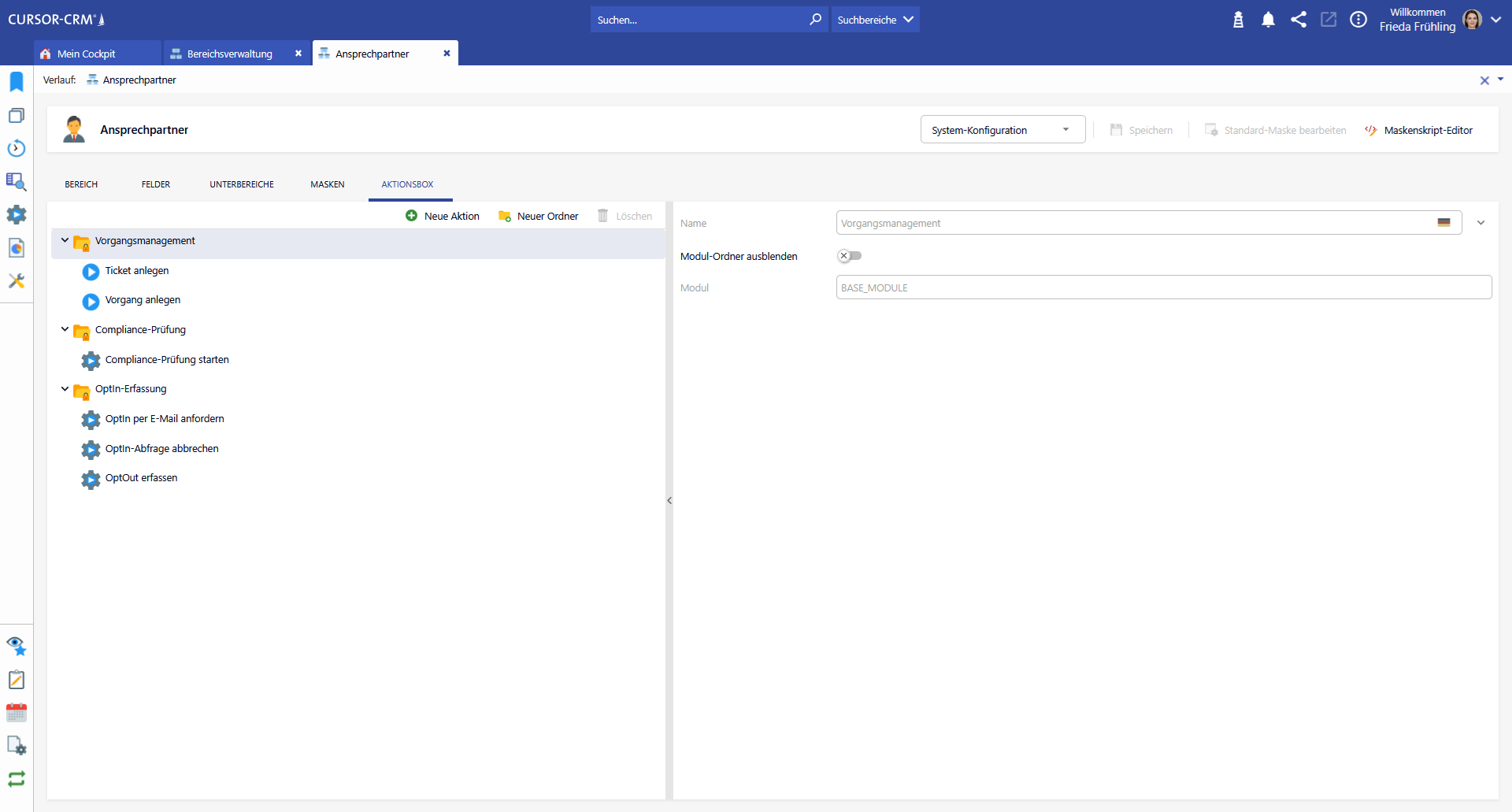Toggle Modul-Ordner ausblenden switch
Image resolution: width=1512 pixels, height=812 pixels.
click(850, 256)
